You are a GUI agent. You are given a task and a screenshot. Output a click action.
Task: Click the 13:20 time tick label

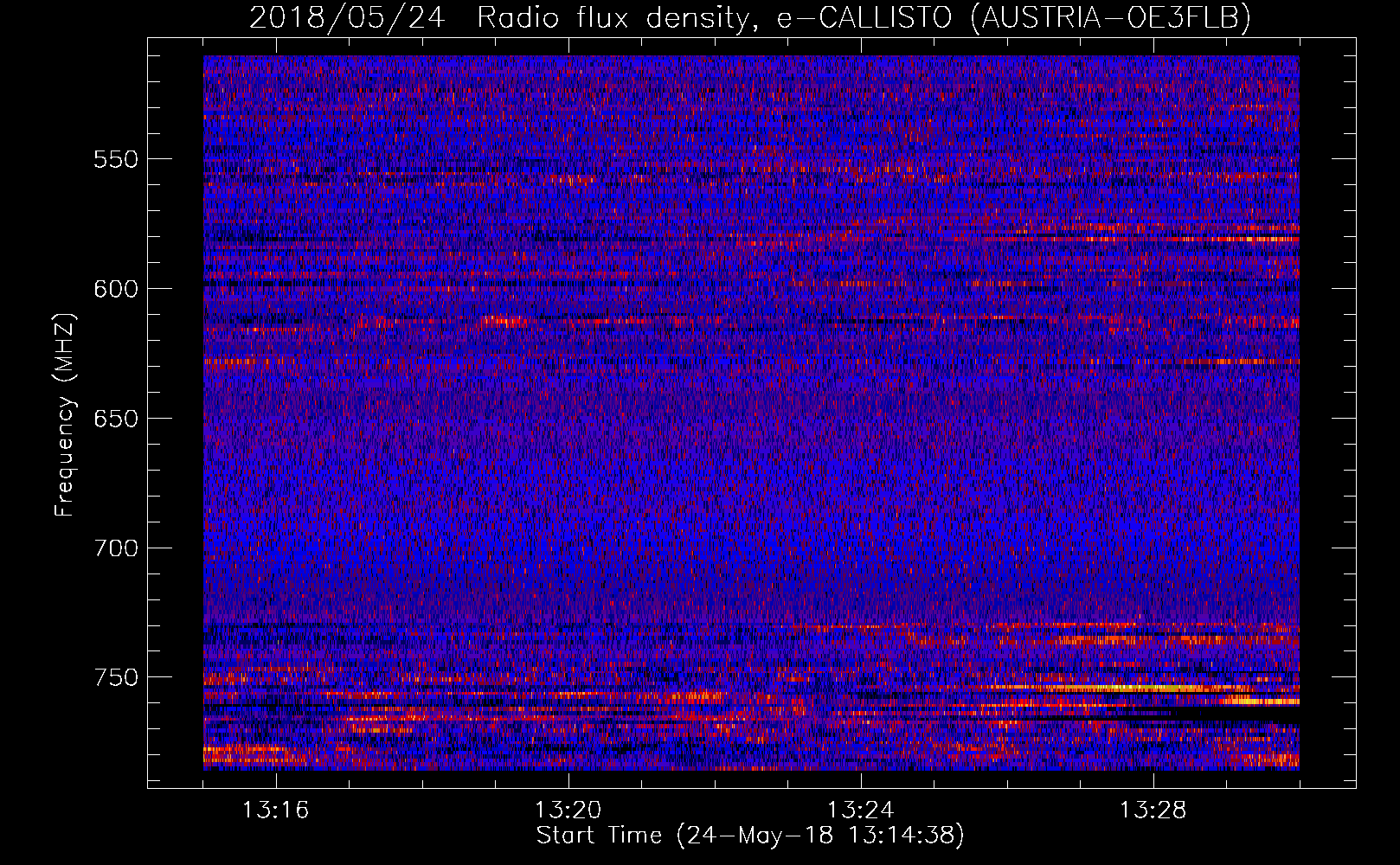click(x=568, y=811)
